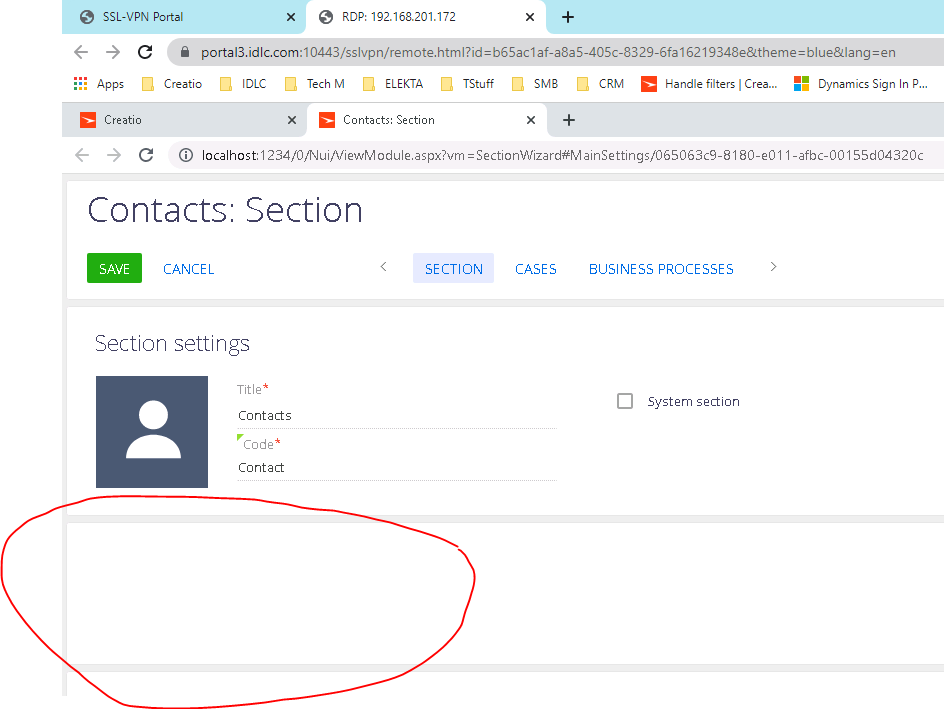Open new tab beside RDP tab
The width and height of the screenshot is (944, 709).
click(x=567, y=17)
